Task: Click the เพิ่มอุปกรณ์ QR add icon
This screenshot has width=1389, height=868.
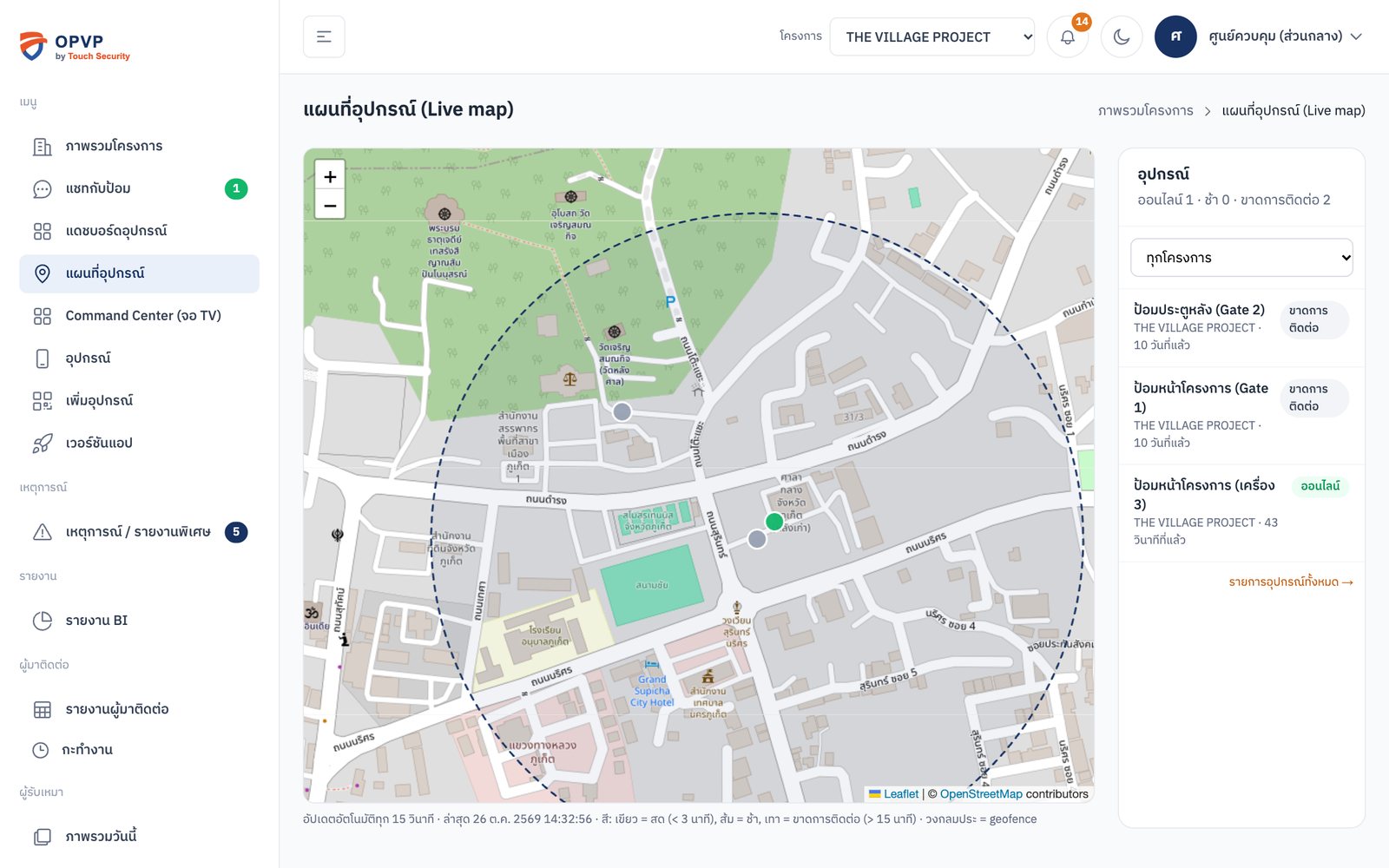Action: click(x=43, y=401)
